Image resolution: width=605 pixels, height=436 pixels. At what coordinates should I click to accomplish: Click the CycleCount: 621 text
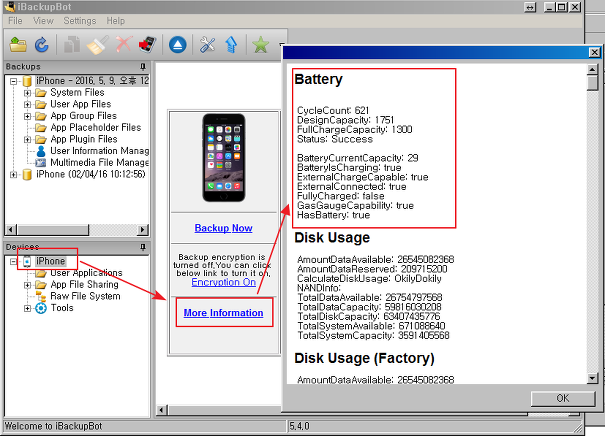coord(333,110)
